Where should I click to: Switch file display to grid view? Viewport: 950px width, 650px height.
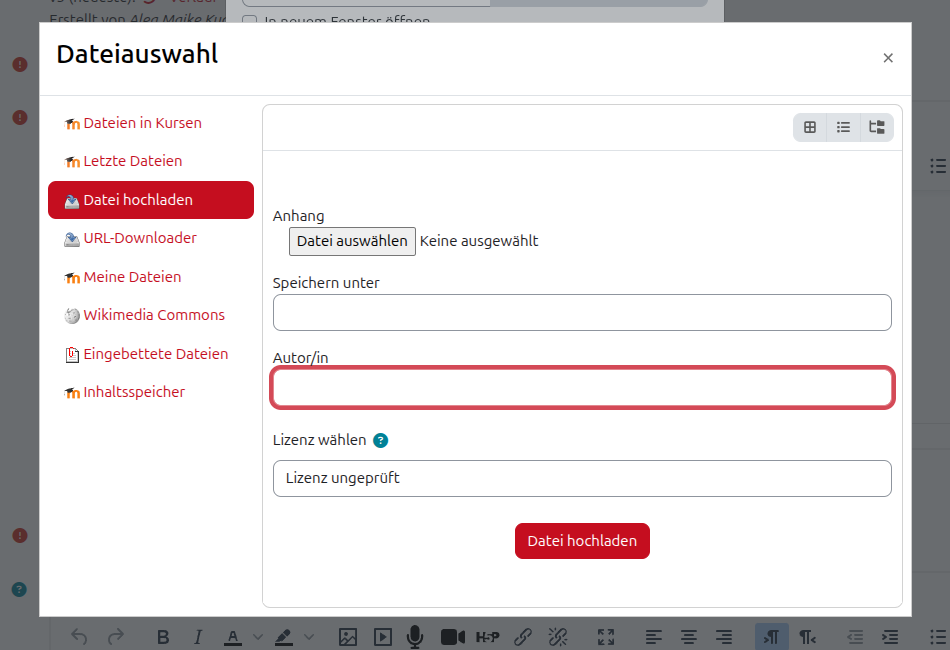pos(809,127)
